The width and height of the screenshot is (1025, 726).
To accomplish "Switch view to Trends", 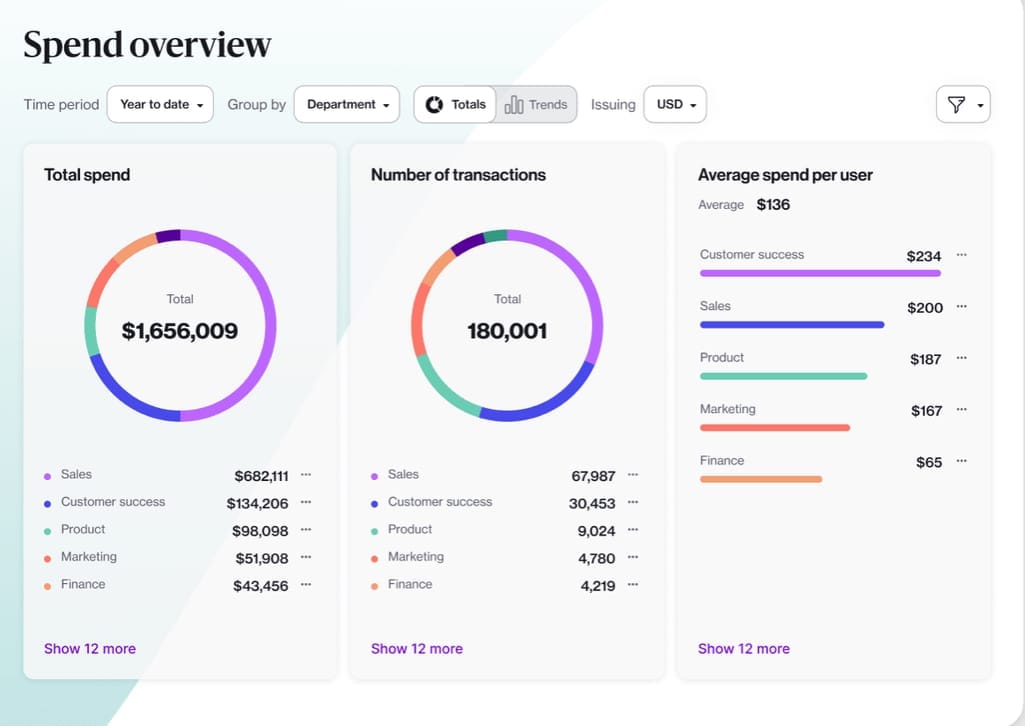I will point(536,105).
